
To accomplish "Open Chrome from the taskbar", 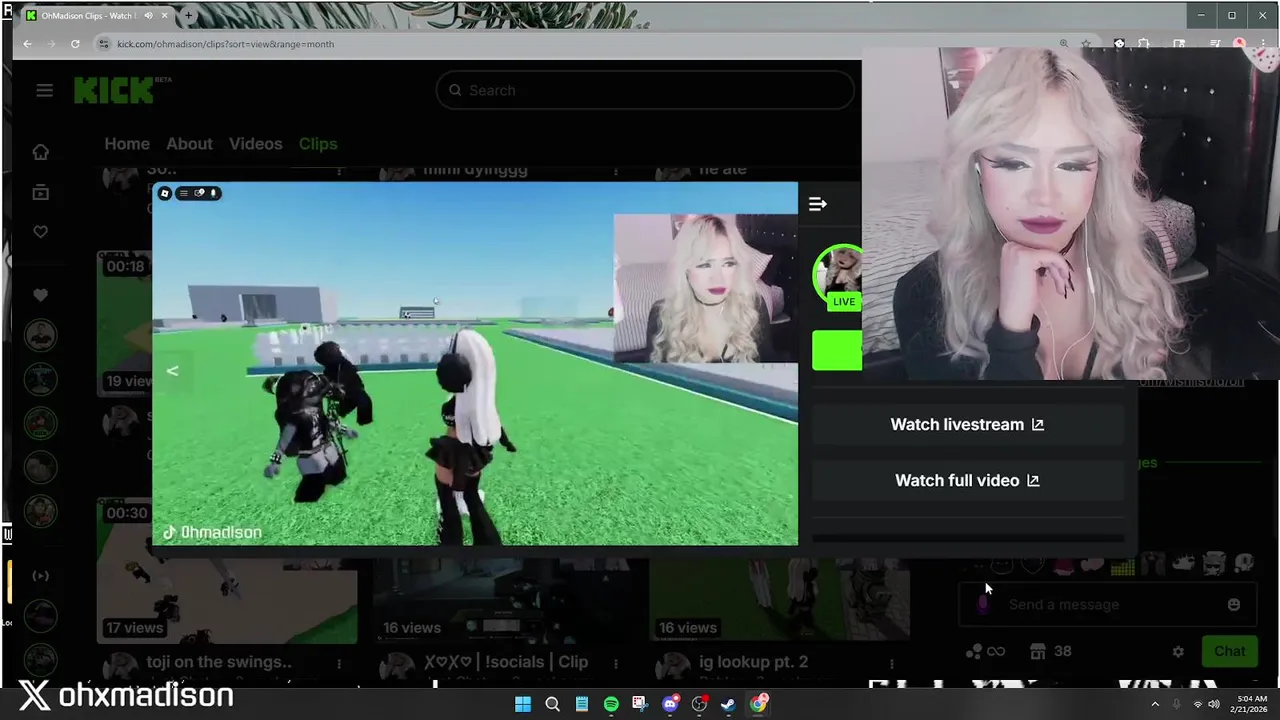I will tap(758, 704).
